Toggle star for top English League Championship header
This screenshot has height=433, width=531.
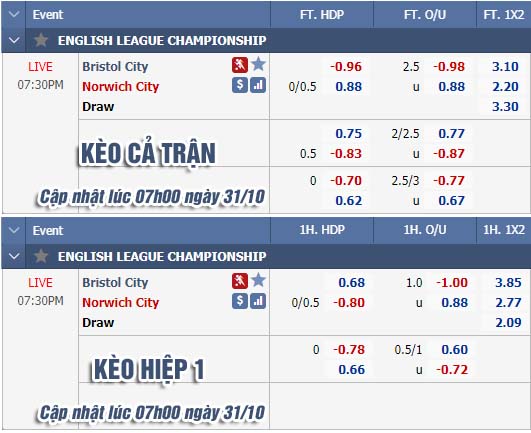click(x=41, y=40)
